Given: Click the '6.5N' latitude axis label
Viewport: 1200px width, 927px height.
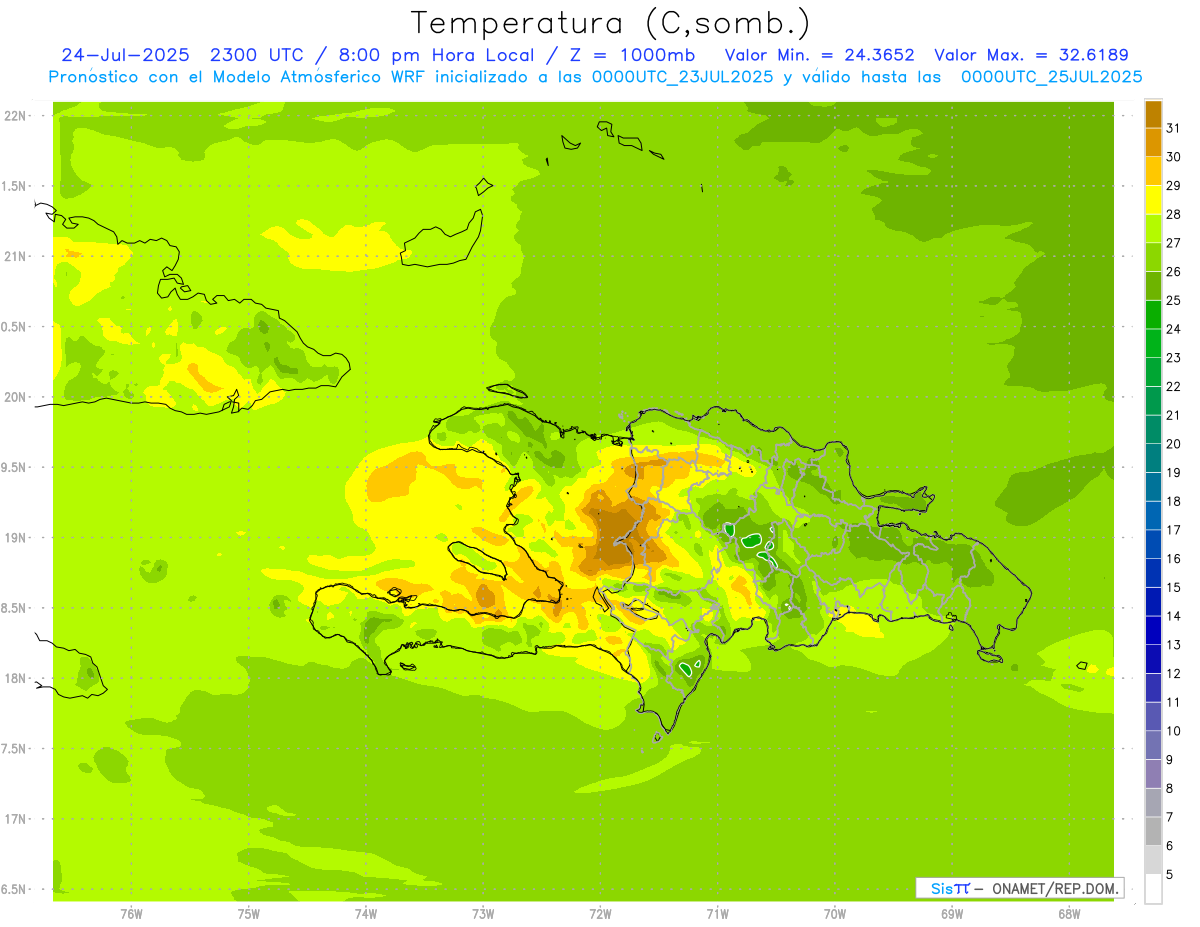Looking at the screenshot, I should pyautogui.click(x=15, y=890).
